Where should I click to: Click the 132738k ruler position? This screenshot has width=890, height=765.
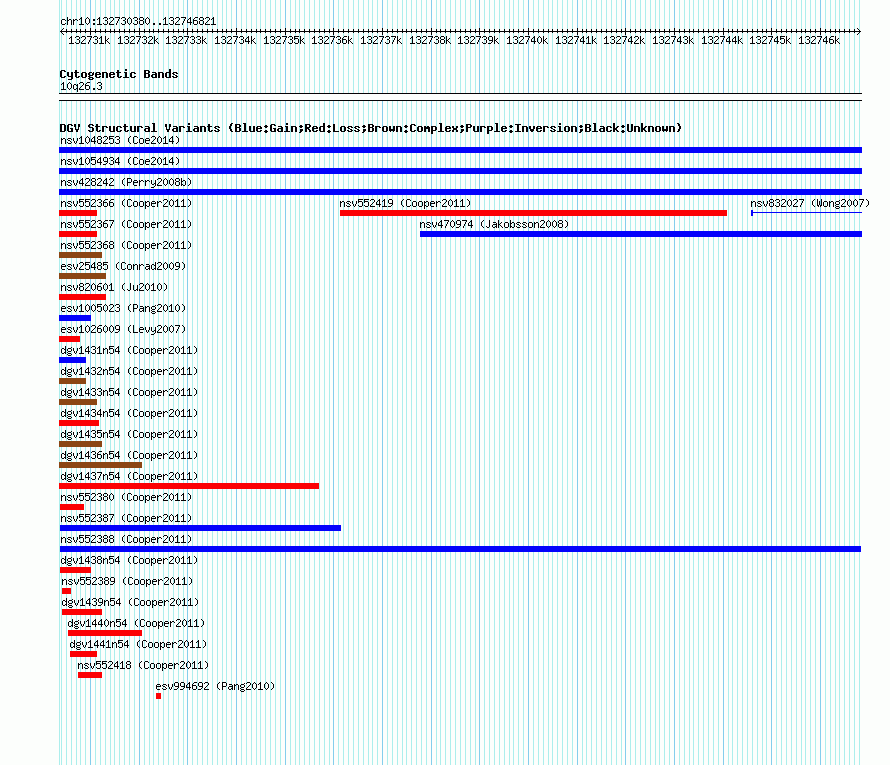[430, 40]
